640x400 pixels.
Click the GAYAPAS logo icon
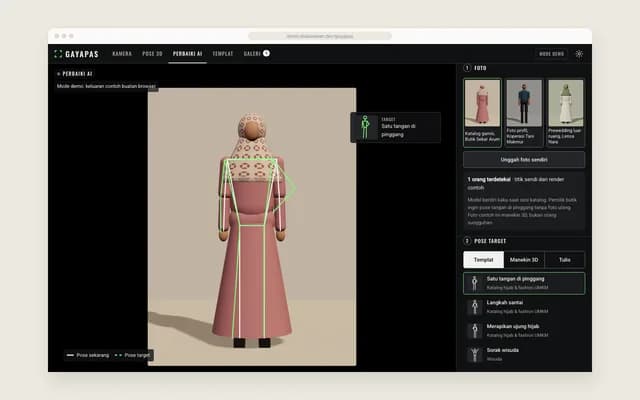[58, 54]
